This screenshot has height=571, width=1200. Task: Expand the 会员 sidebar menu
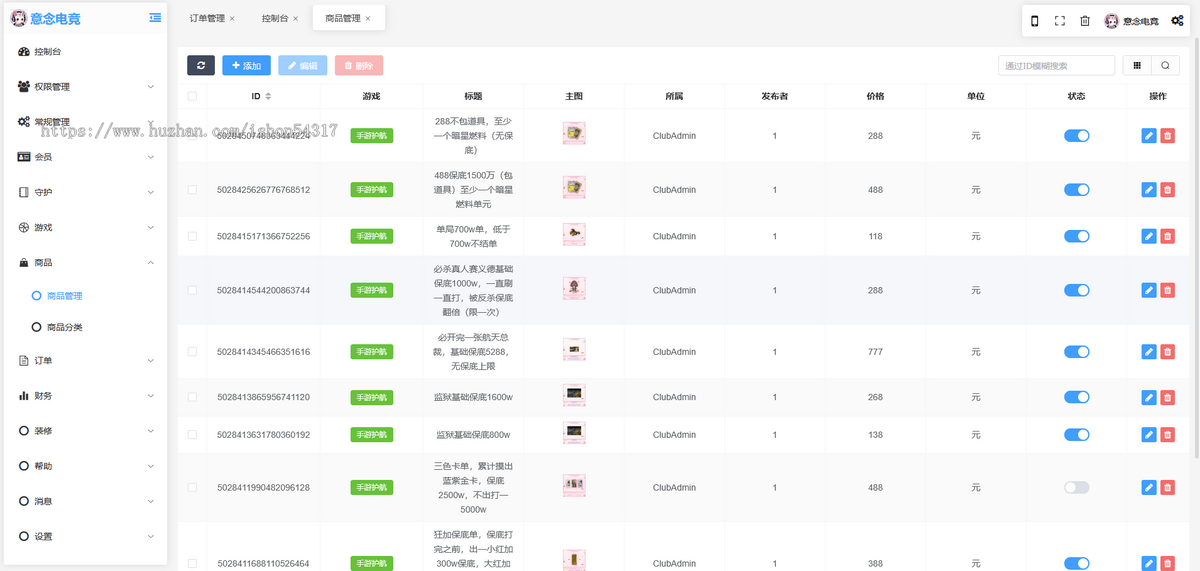86,157
